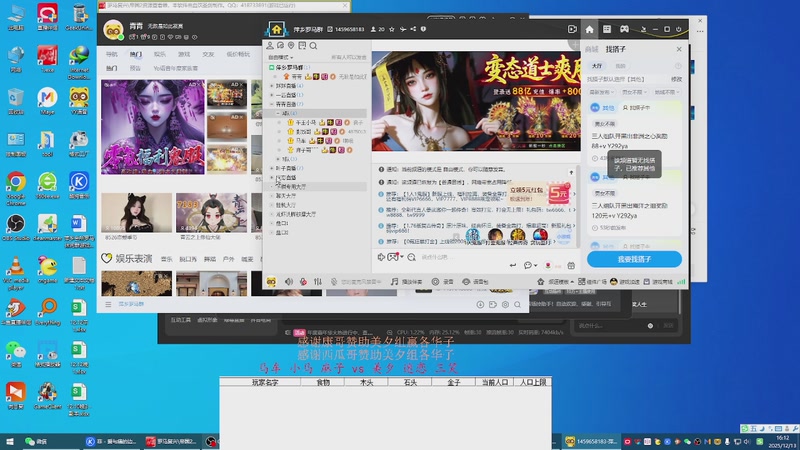Send the flower gift icon

coord(548,265)
